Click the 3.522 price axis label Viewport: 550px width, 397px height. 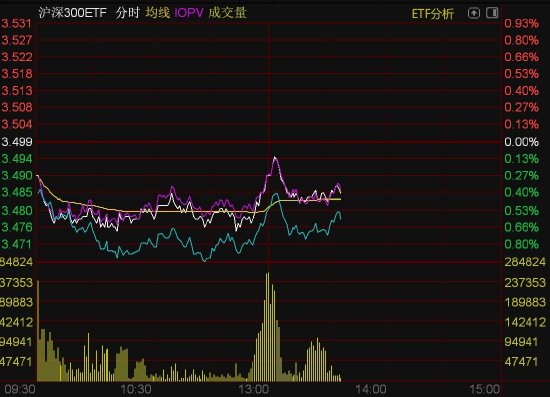[x=16, y=57]
